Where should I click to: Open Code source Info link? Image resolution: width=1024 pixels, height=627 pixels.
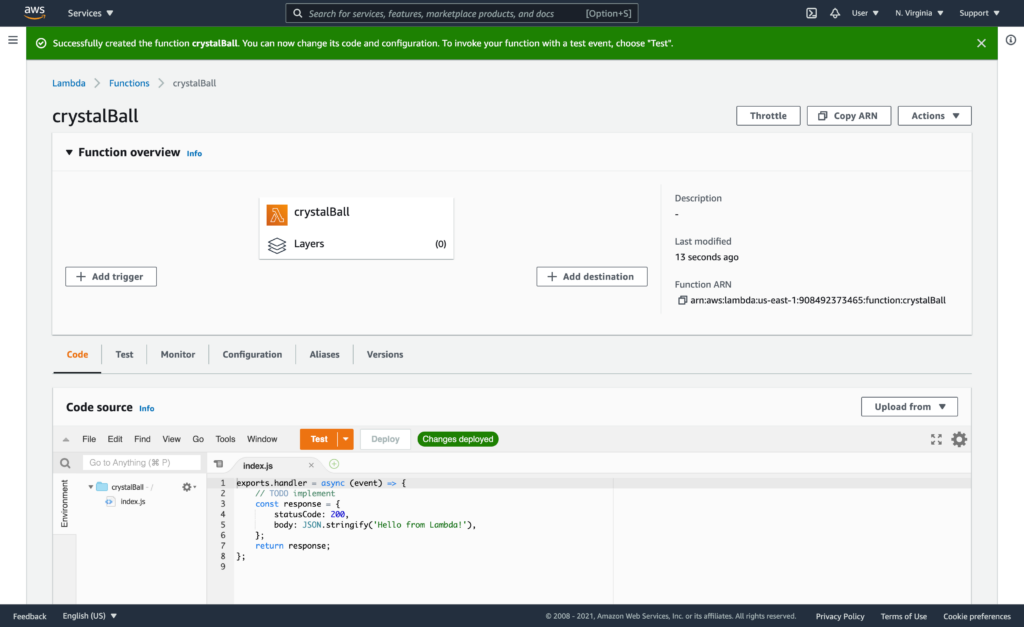146,408
